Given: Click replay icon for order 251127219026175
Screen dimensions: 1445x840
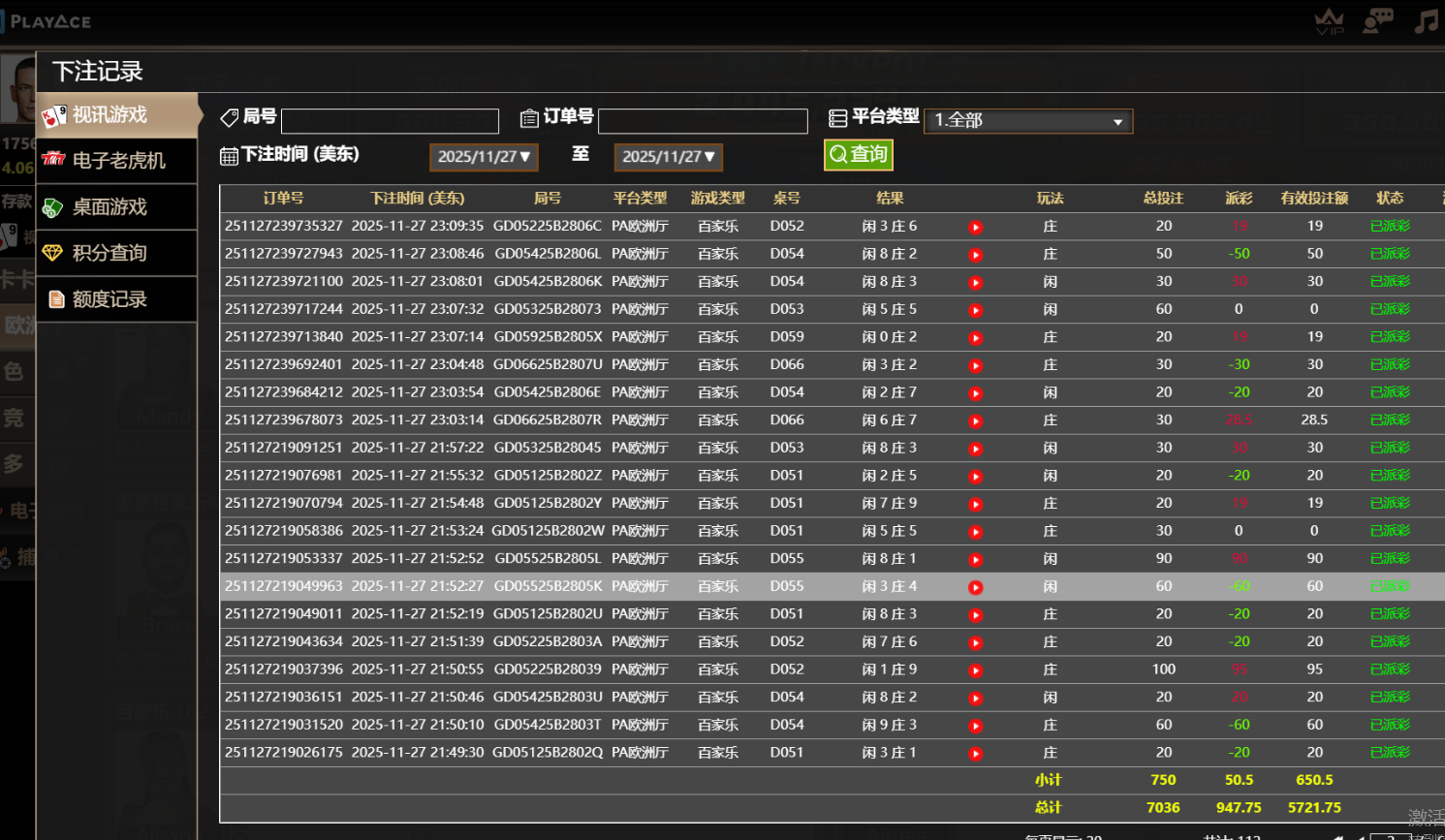Looking at the screenshot, I should point(976,754).
